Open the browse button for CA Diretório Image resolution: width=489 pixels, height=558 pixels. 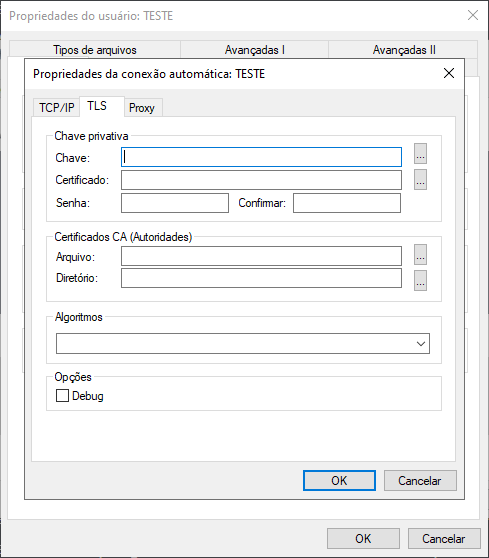pyautogui.click(x=420, y=280)
